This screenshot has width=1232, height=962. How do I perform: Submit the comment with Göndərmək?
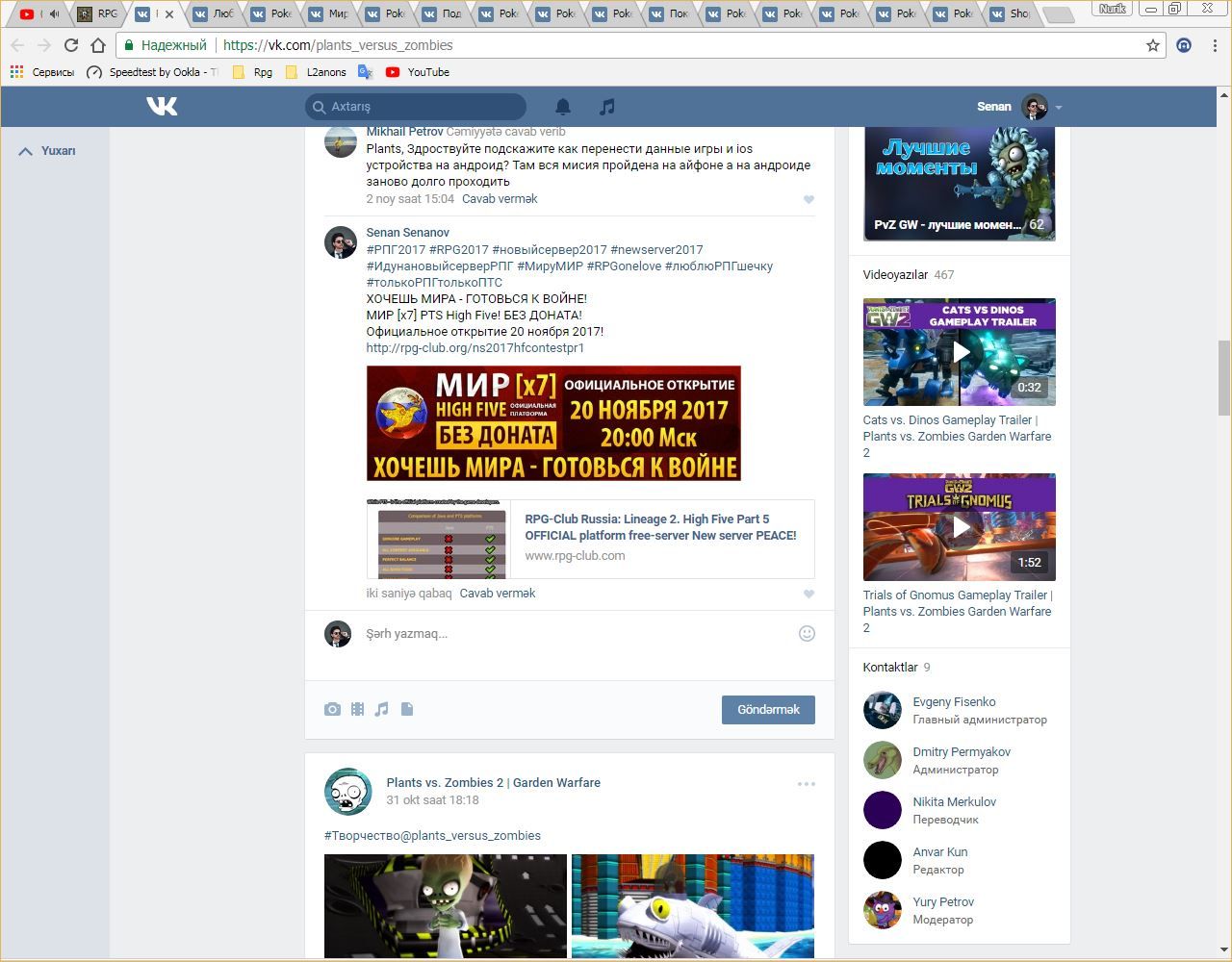(x=768, y=710)
